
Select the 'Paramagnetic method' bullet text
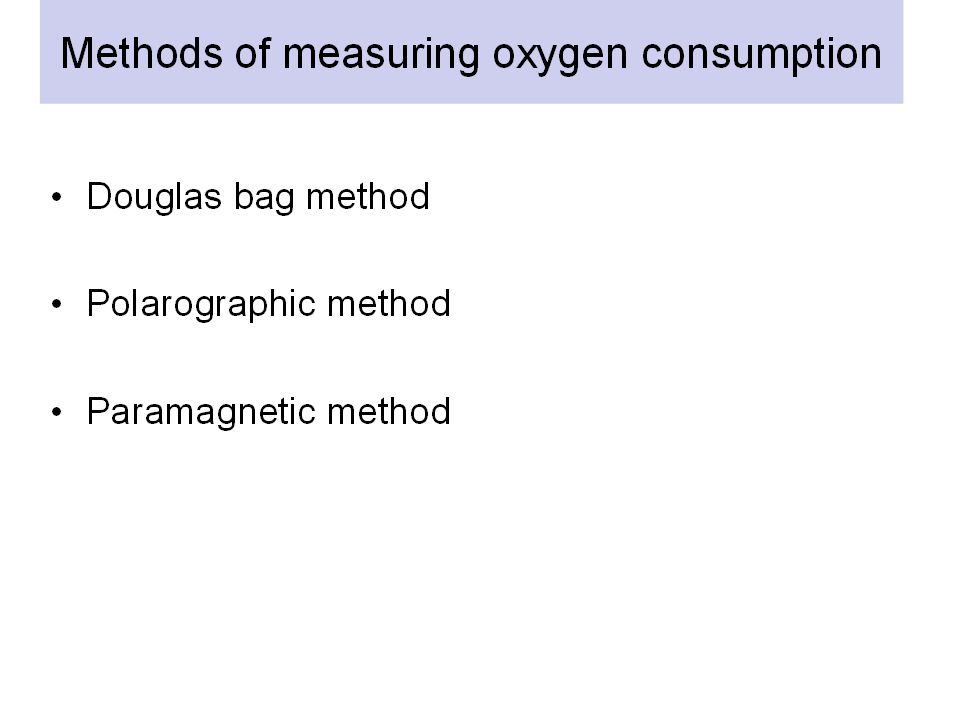point(269,411)
